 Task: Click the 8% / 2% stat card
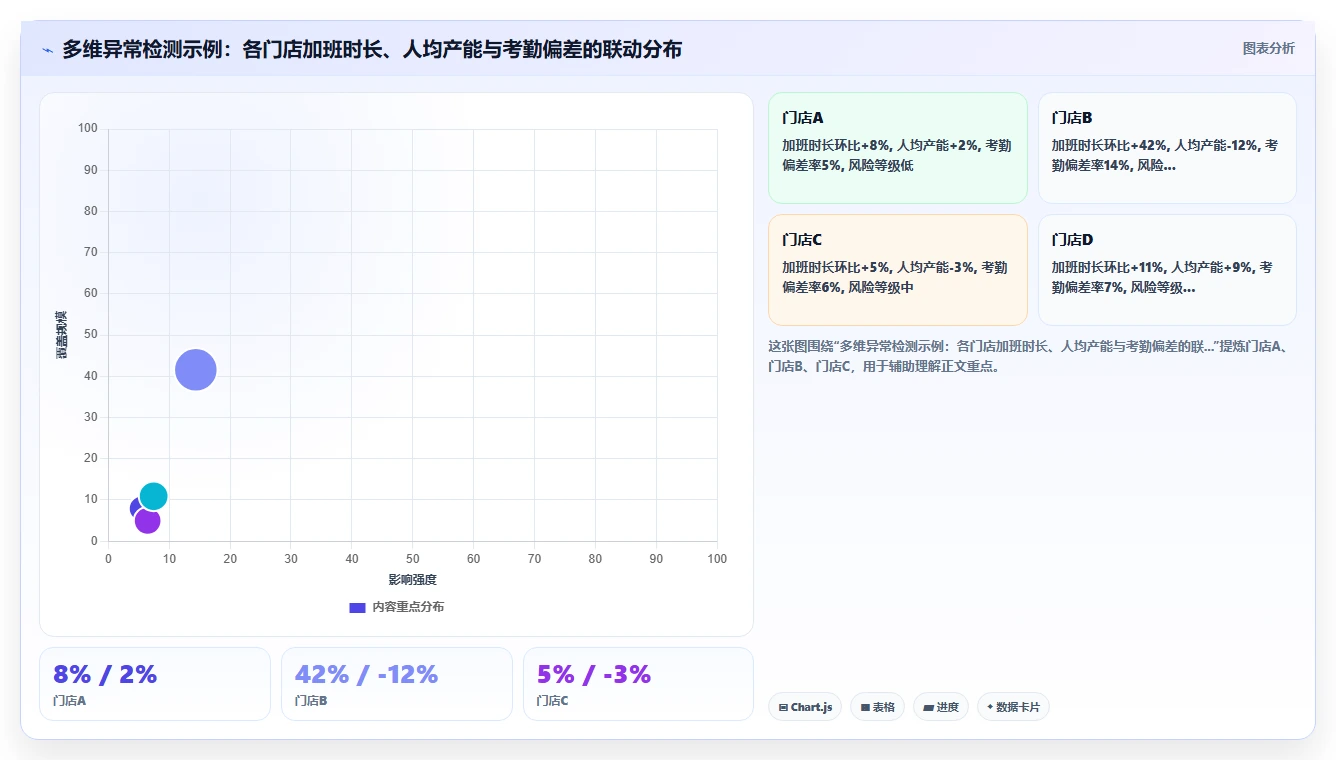pos(155,684)
